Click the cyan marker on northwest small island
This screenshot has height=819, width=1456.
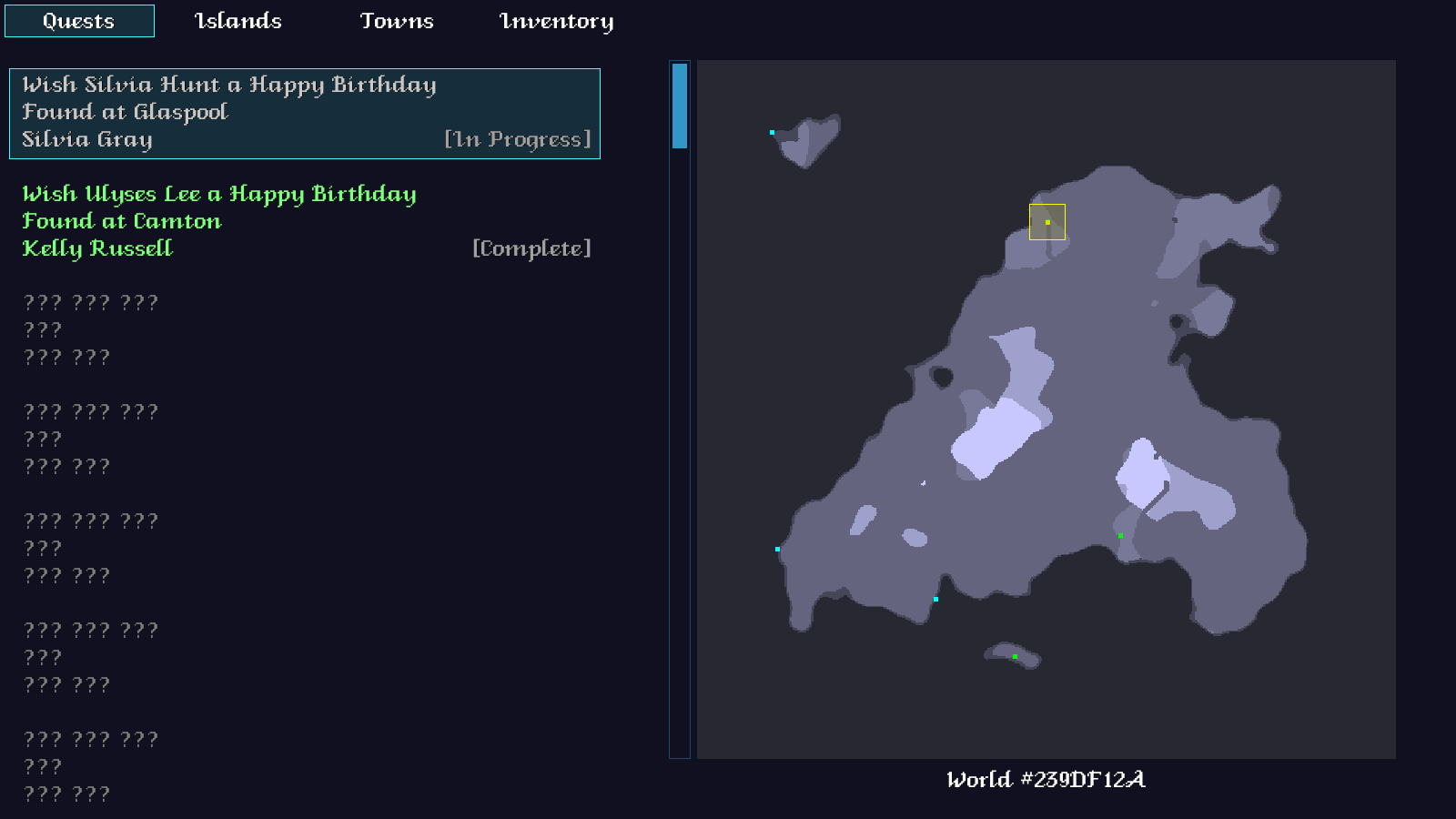(x=773, y=133)
